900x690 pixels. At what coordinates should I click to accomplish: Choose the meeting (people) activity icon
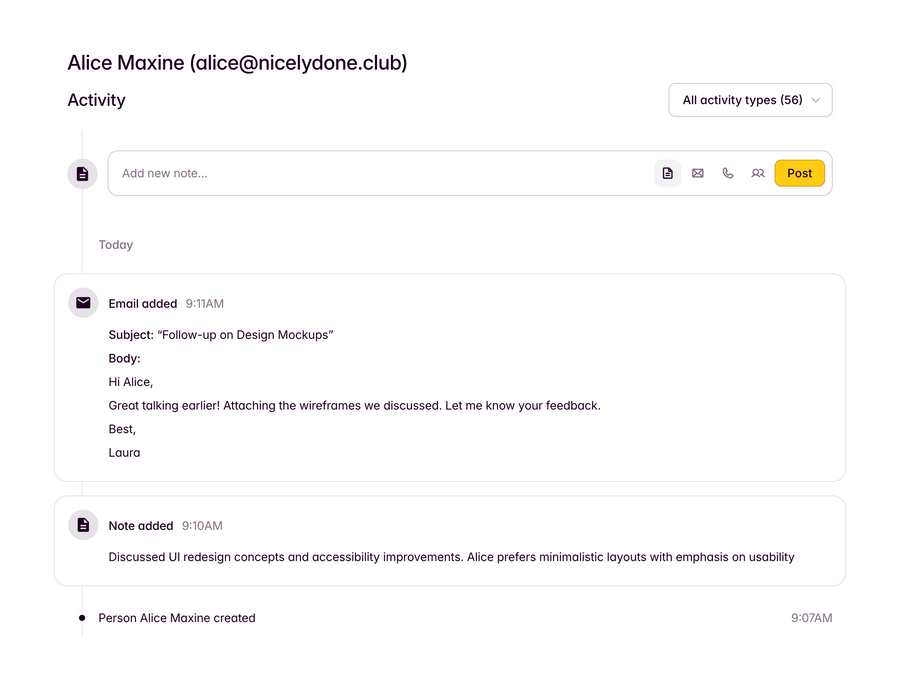point(758,173)
